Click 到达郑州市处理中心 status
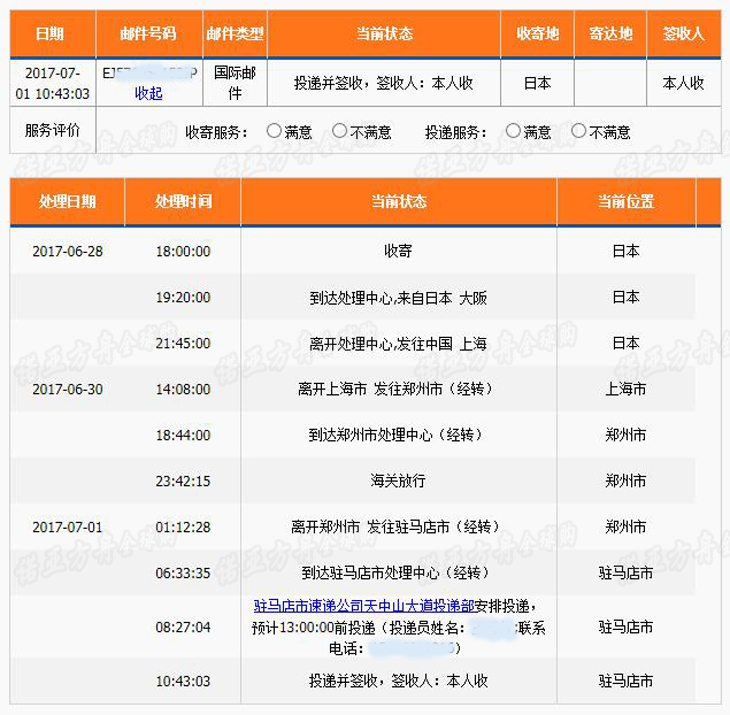The image size is (730, 715). tap(395, 435)
